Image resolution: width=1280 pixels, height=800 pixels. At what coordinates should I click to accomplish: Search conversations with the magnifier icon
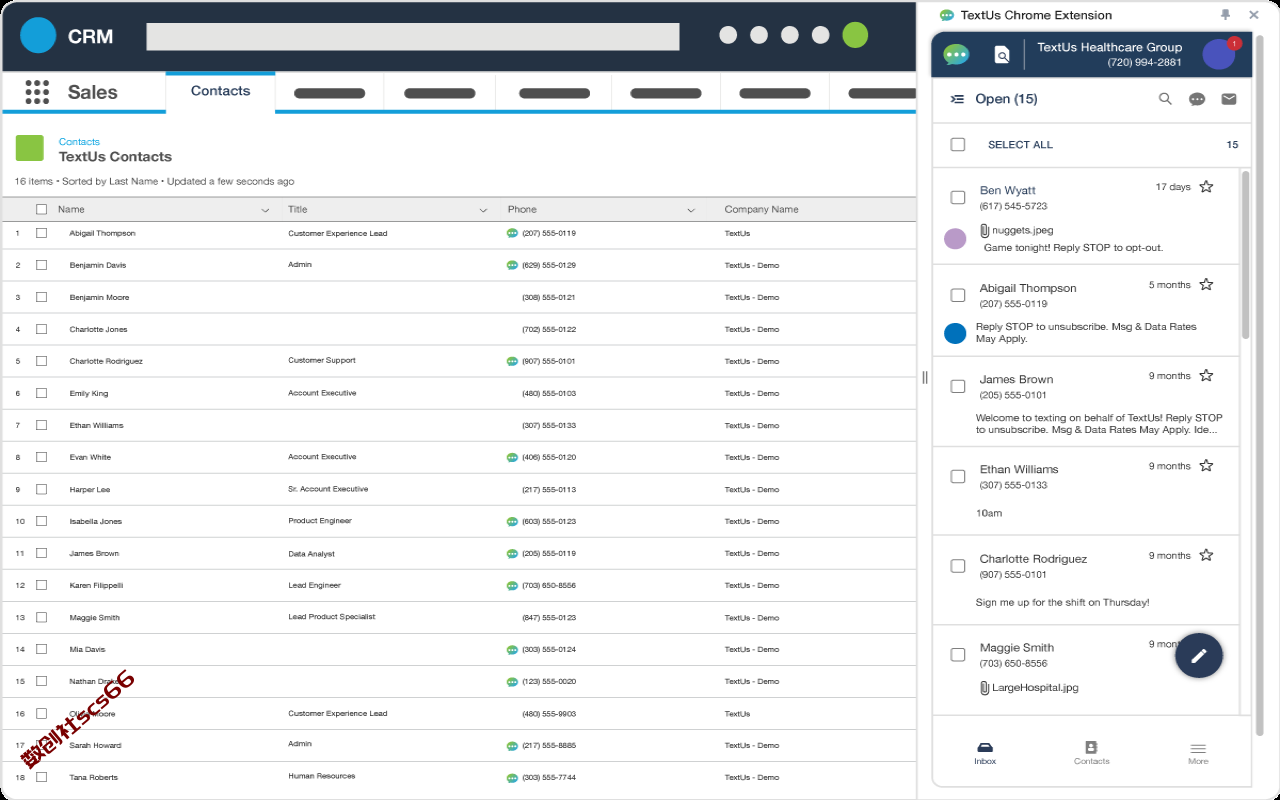pos(1165,99)
